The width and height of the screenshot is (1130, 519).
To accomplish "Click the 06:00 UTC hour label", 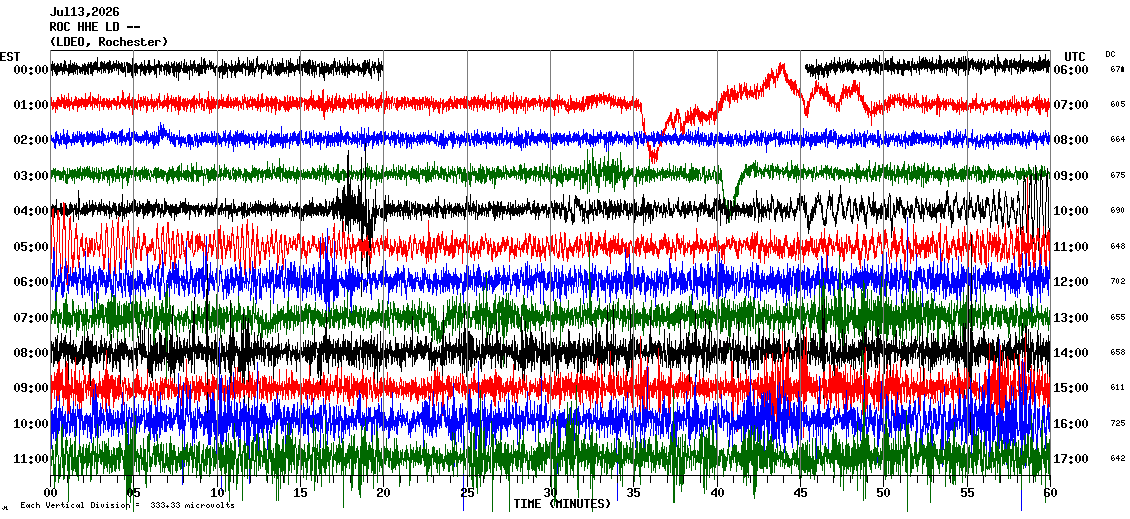I will click(x=1071, y=70).
